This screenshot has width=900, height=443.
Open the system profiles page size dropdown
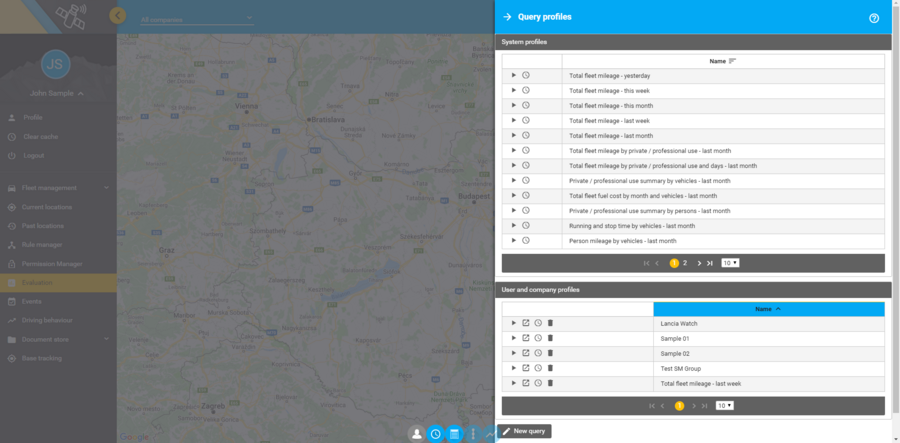tap(729, 263)
